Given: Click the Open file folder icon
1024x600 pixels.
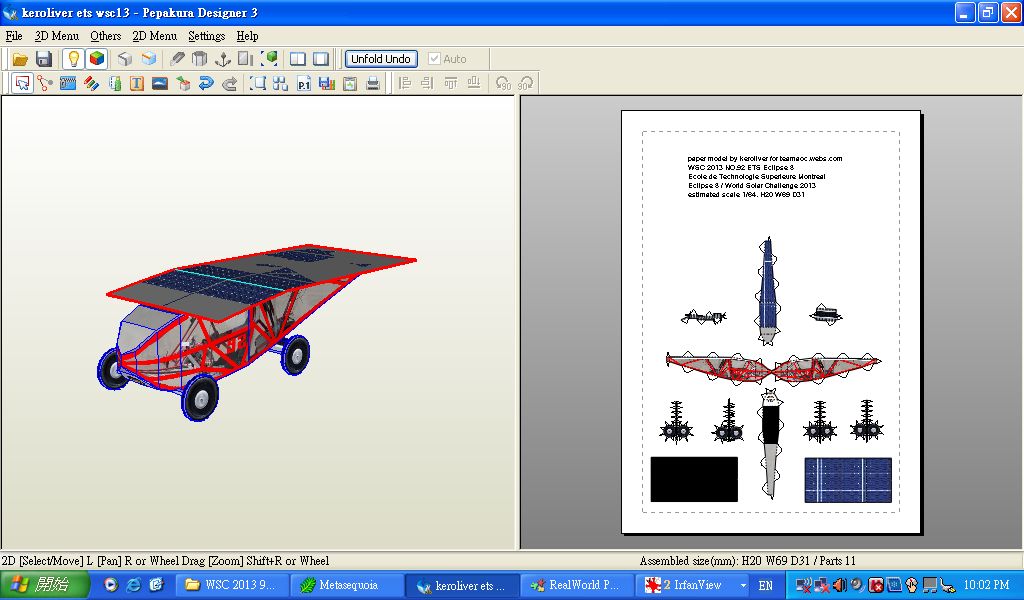Looking at the screenshot, I should tap(19, 60).
